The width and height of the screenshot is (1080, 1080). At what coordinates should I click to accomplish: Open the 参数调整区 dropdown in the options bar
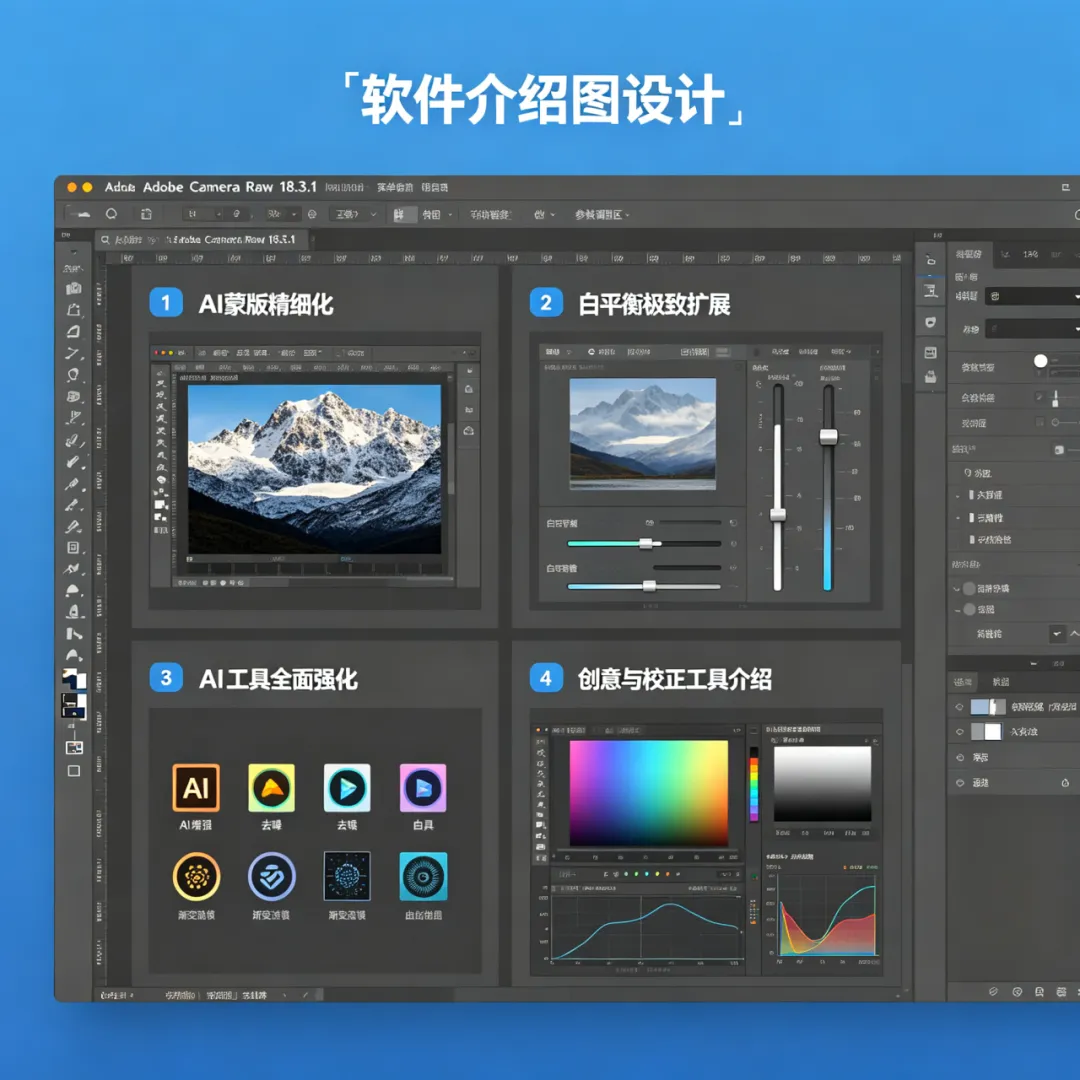click(x=603, y=215)
